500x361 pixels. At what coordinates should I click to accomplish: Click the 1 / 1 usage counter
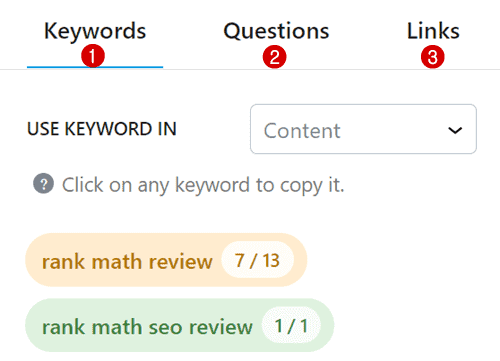pyautogui.click(x=291, y=325)
